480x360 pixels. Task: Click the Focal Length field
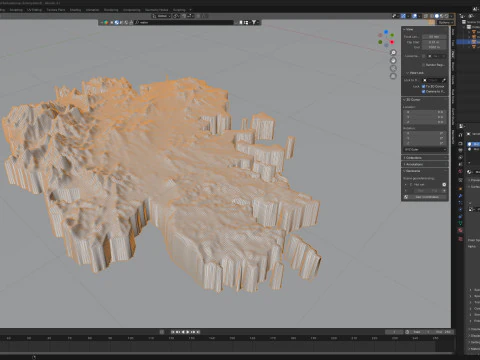[435, 37]
